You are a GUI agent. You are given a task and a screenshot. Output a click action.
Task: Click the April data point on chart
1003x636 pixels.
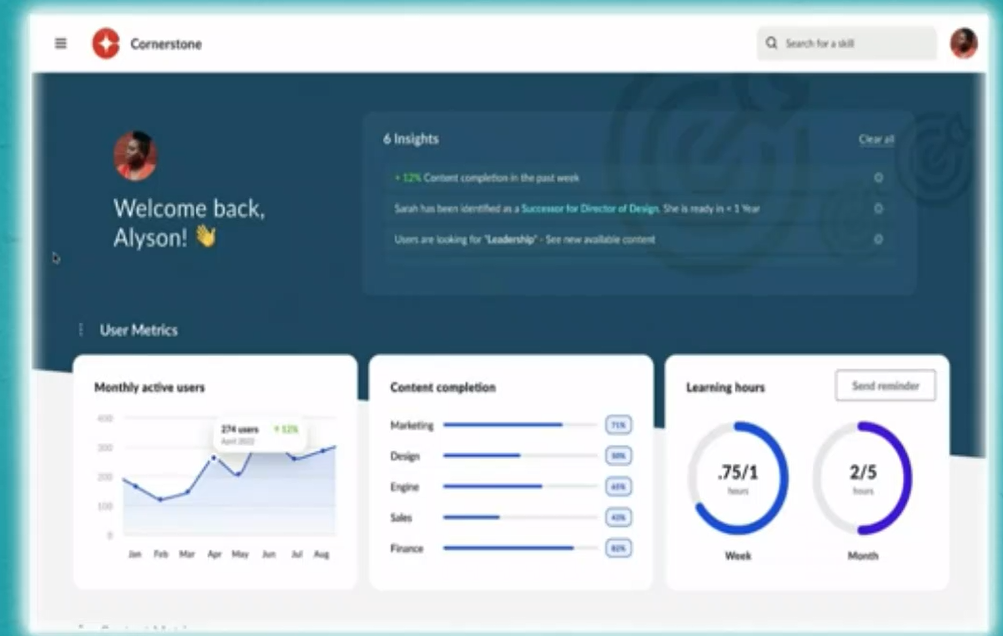coord(213,458)
